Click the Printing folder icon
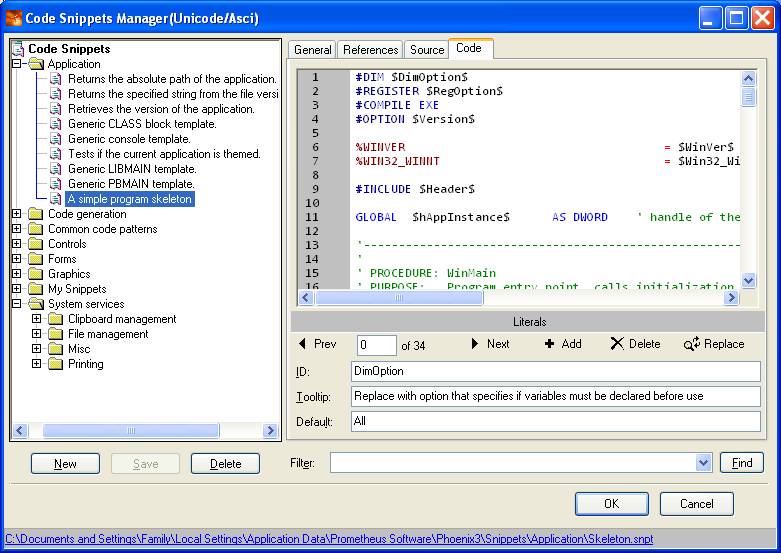This screenshot has width=781, height=553. (56, 363)
